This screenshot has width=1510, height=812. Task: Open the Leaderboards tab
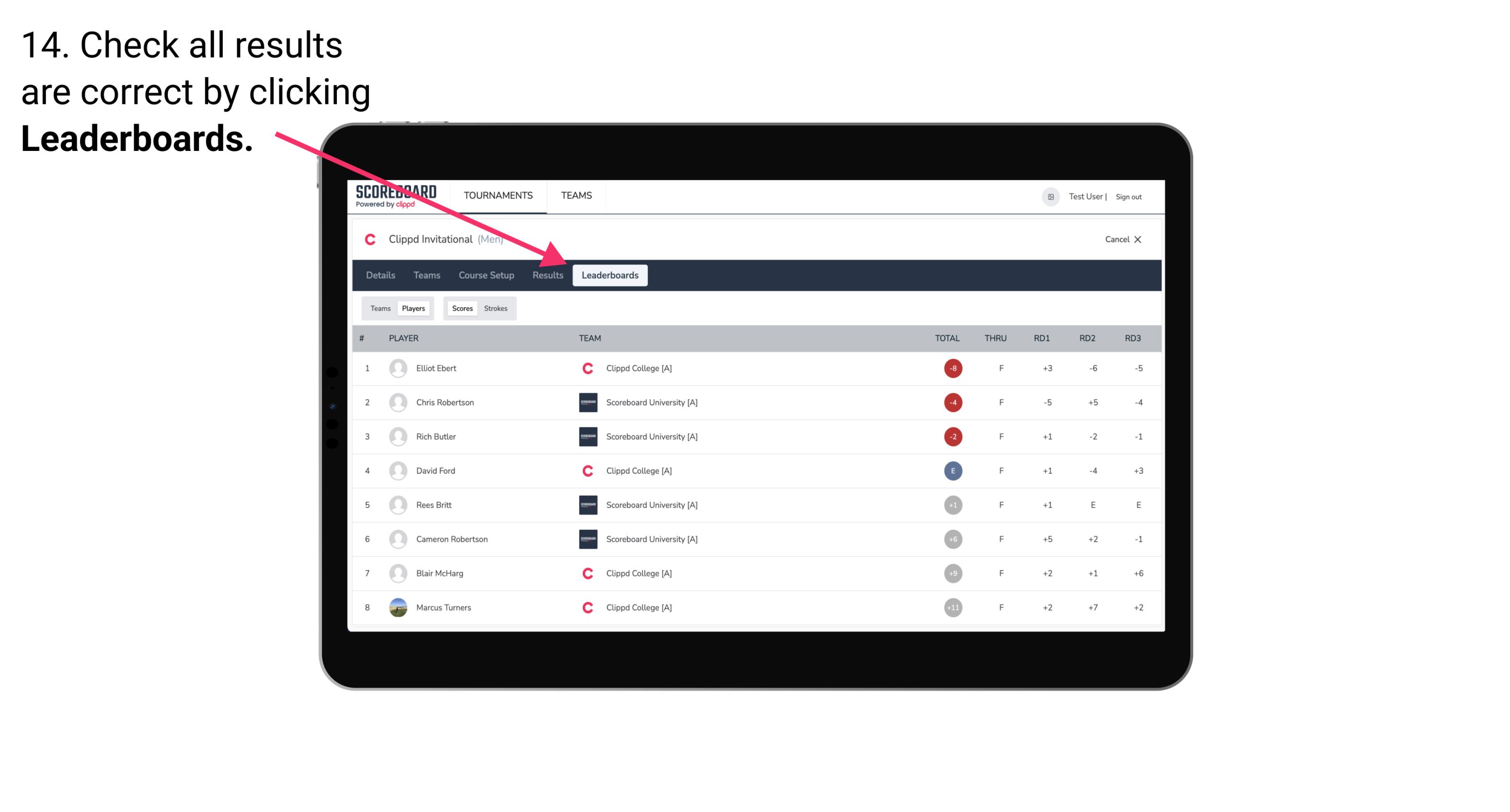click(610, 275)
